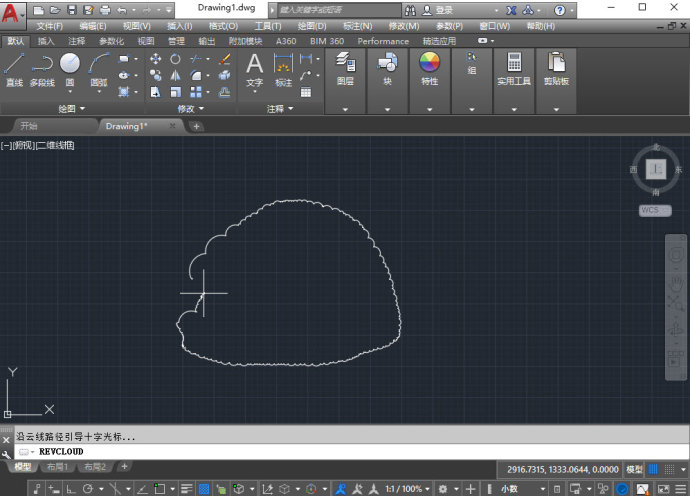Toggle polar tracking in status bar
Screen dimensions: 690x496
click(x=88, y=489)
